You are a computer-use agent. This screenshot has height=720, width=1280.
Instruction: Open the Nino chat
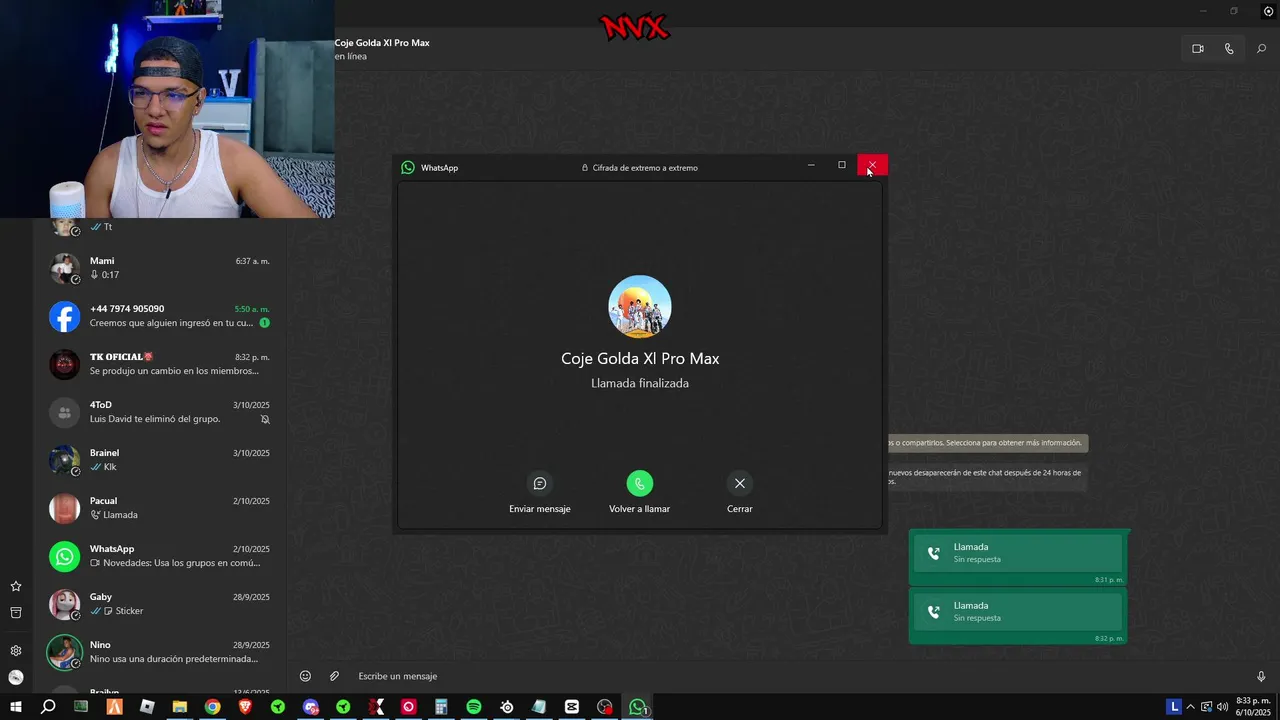click(160, 652)
